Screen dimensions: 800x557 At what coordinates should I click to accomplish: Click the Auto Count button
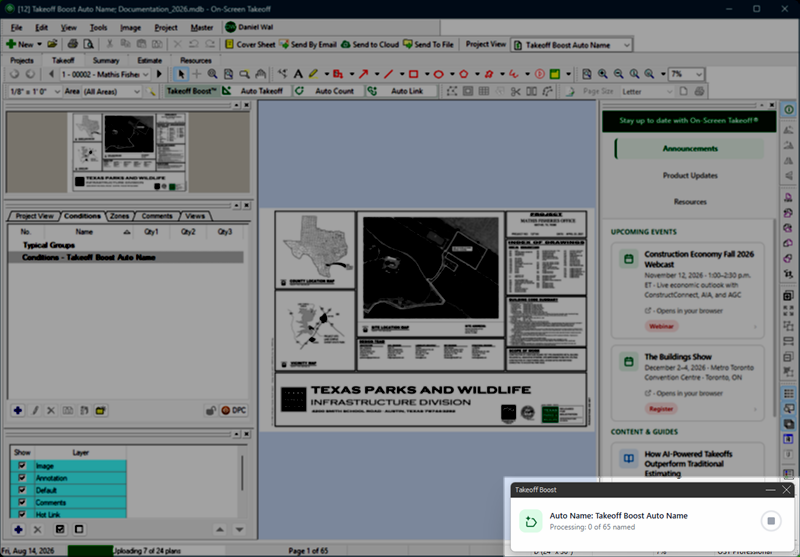point(329,91)
